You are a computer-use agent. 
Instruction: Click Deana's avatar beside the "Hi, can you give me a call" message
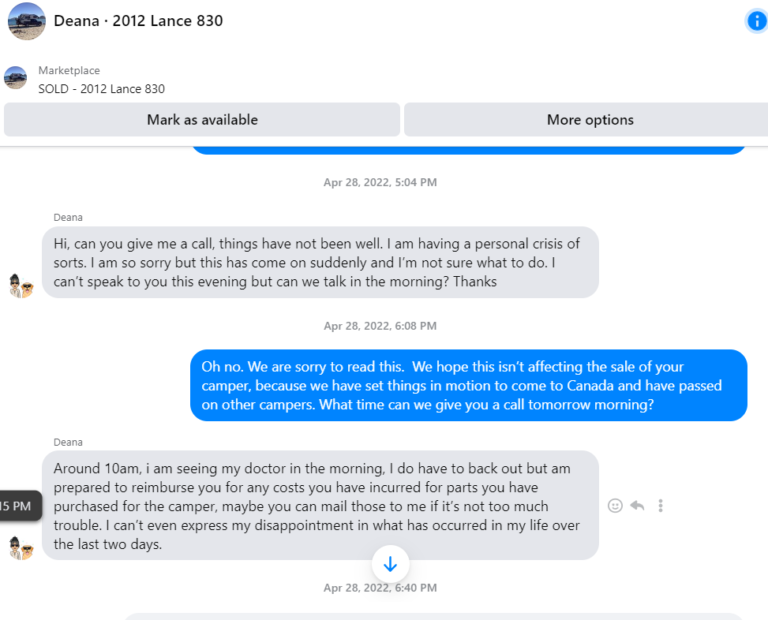pyautogui.click(x=21, y=287)
